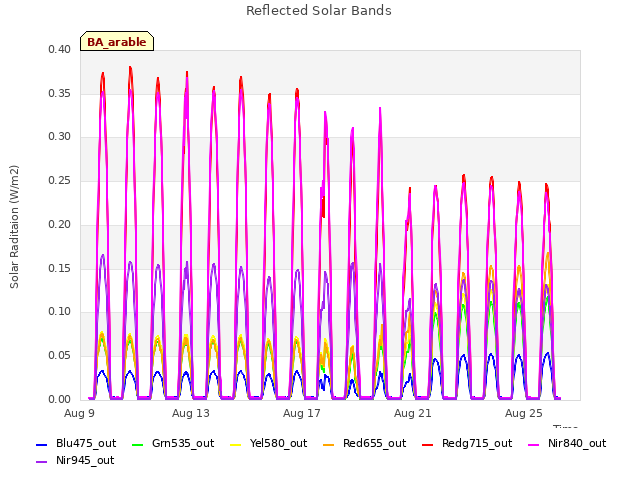The height and width of the screenshot is (480, 640).
Task: Click the 0.00 y-axis tick label
Action: 60,399
